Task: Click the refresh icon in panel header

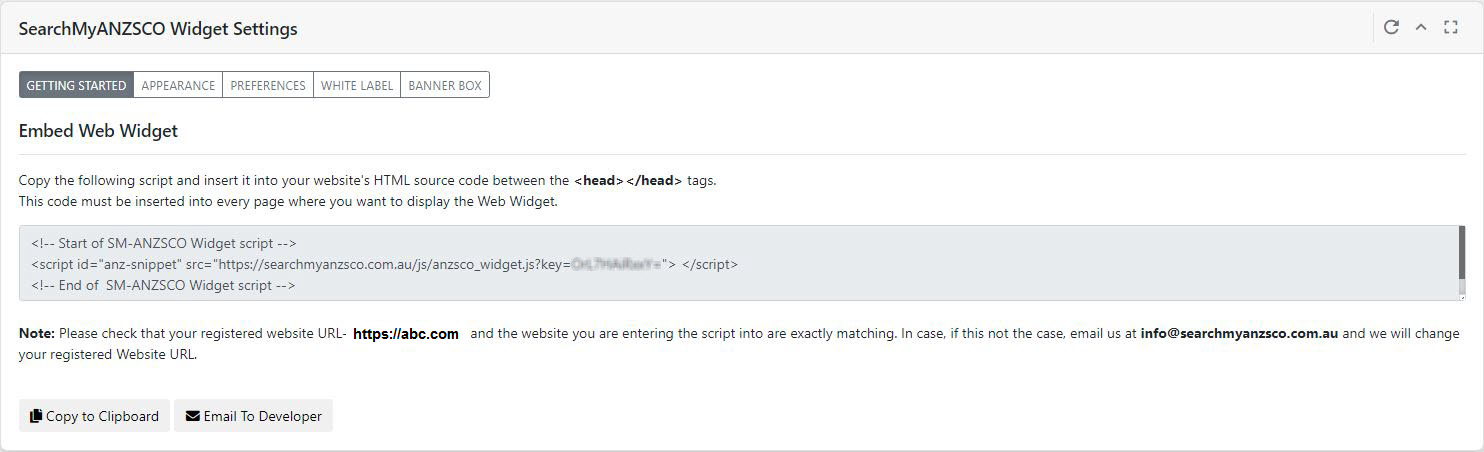Action: (1391, 27)
